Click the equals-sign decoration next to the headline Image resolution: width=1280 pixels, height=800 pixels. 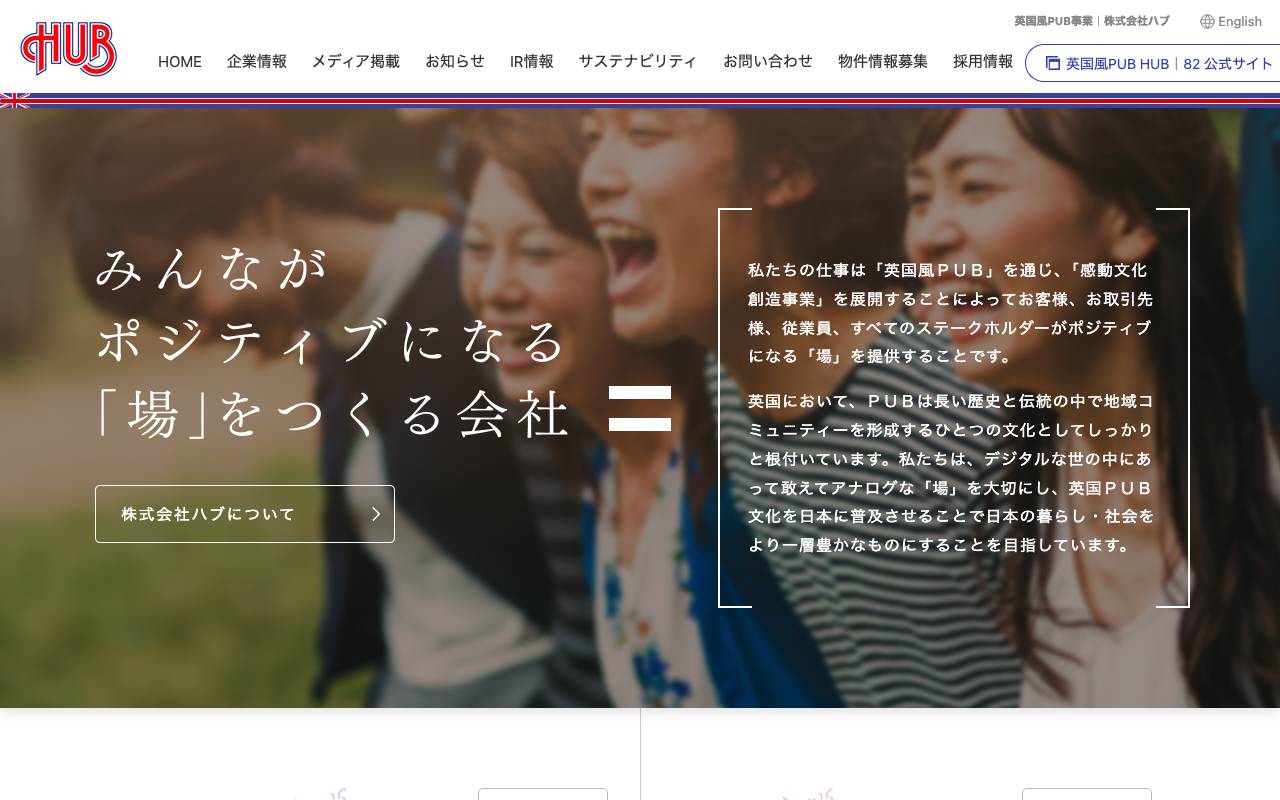(640, 407)
